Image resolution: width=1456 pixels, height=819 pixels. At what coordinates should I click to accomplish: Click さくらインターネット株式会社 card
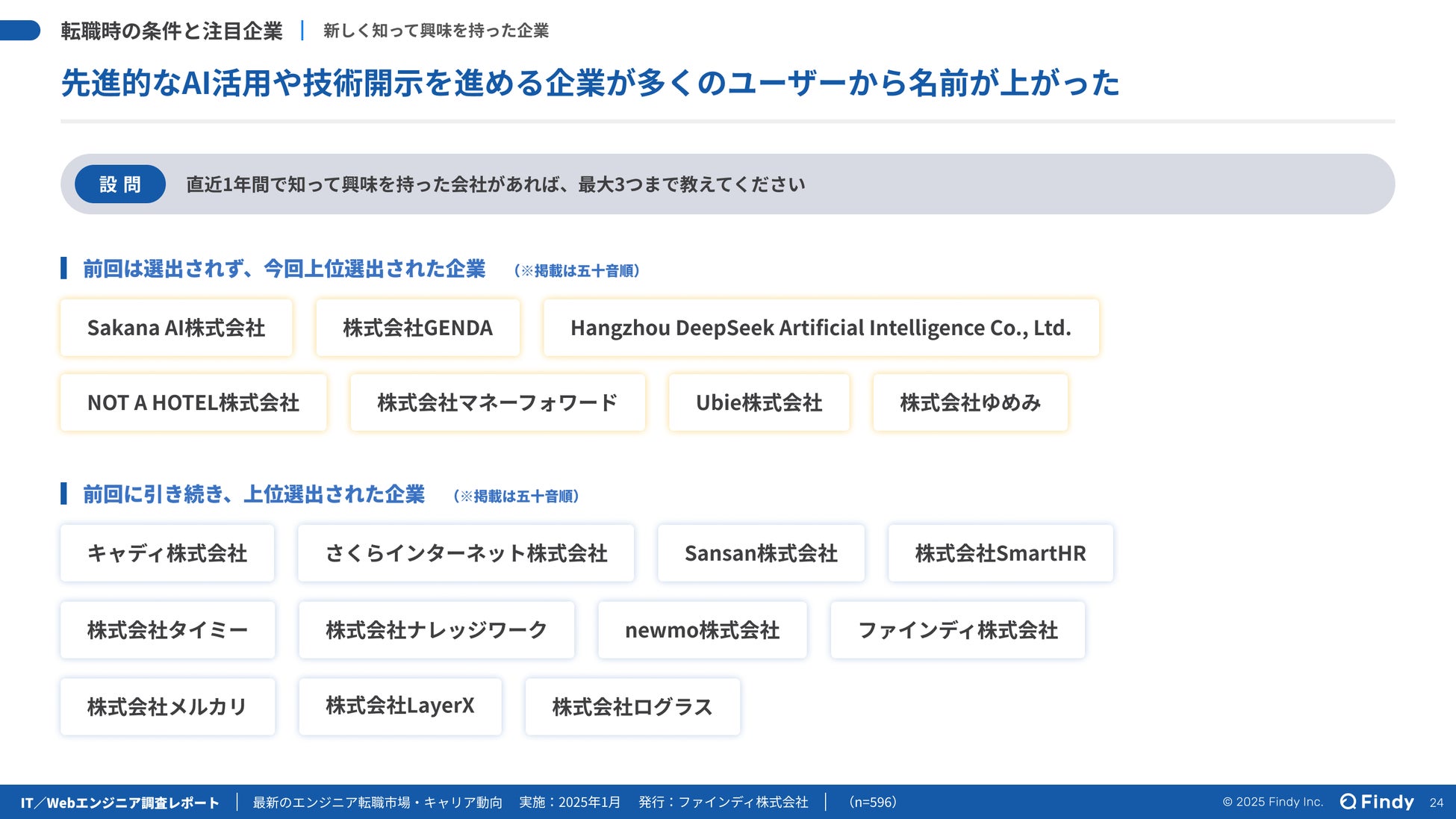click(x=466, y=553)
